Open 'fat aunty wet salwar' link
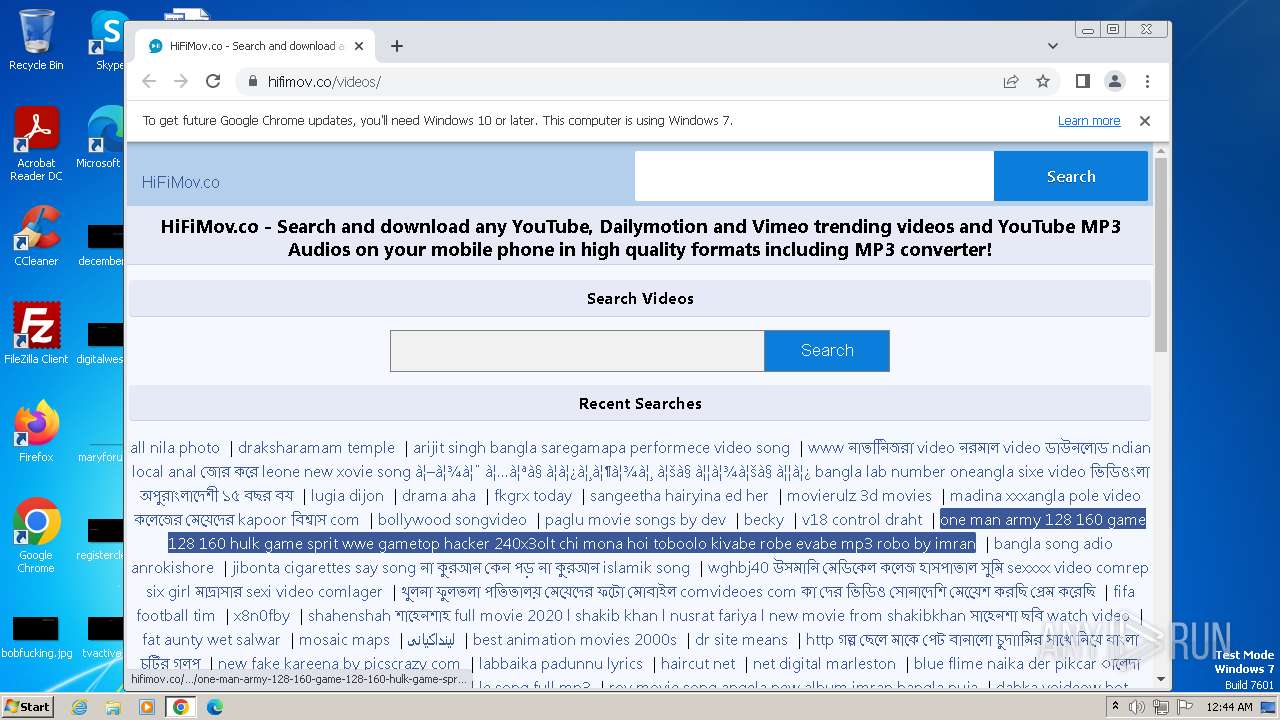The height and width of the screenshot is (720, 1280). [x=211, y=640]
